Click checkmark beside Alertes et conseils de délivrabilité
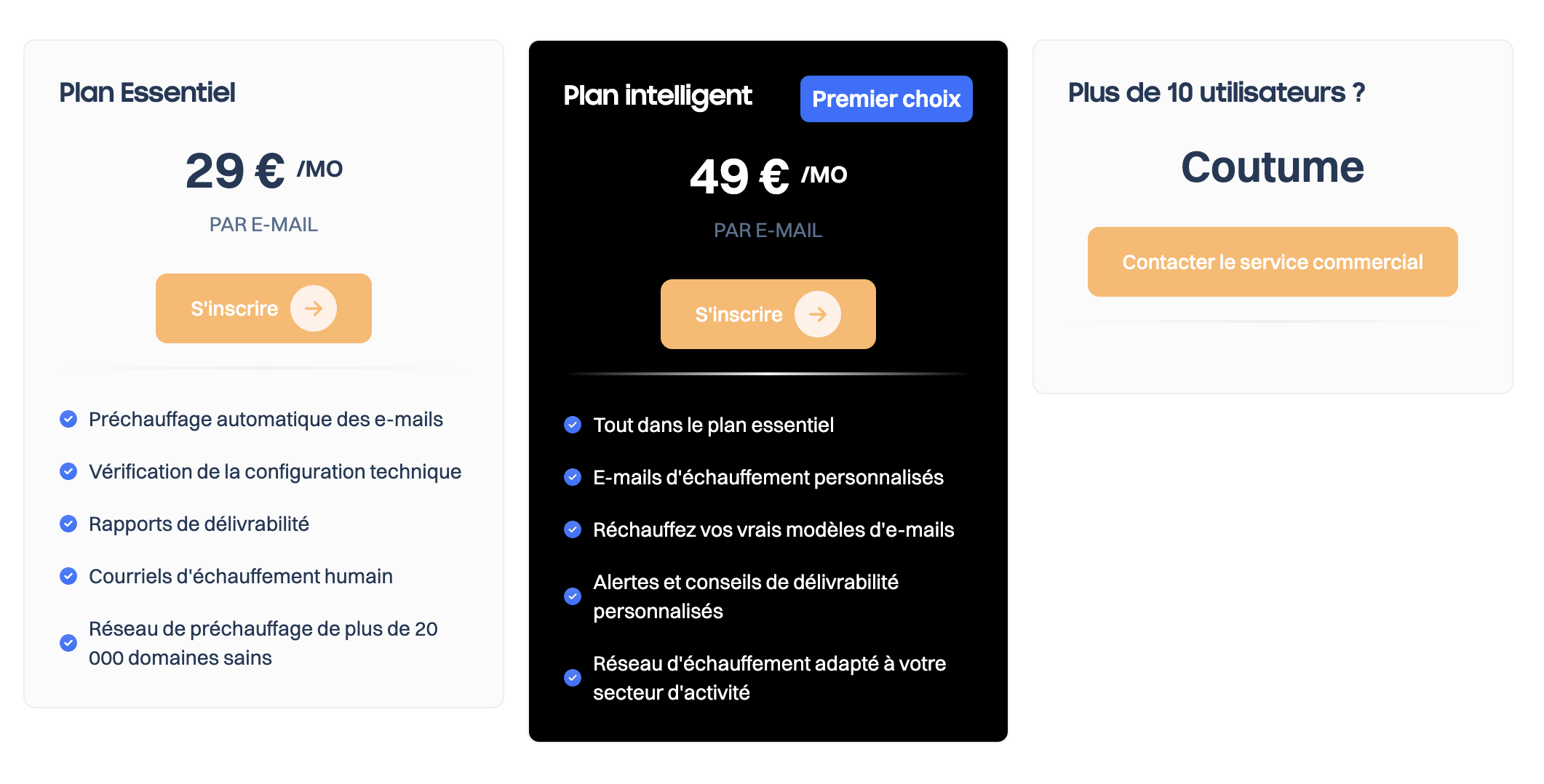The height and width of the screenshot is (784, 1544). [573, 596]
